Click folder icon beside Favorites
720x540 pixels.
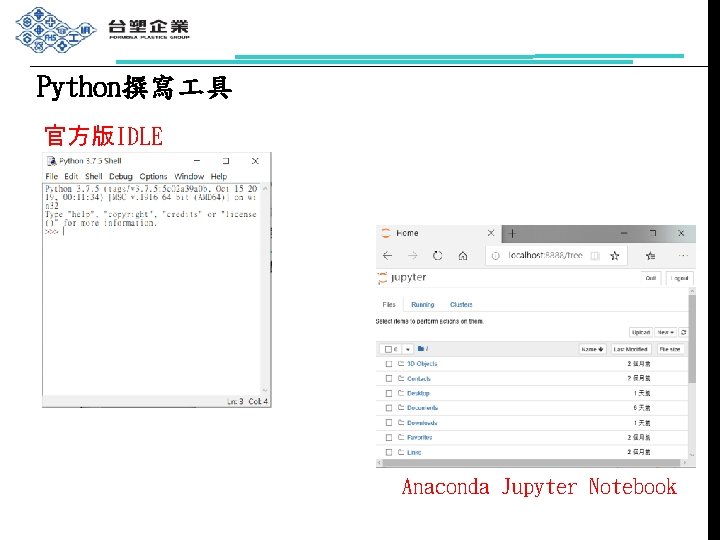pos(401,437)
